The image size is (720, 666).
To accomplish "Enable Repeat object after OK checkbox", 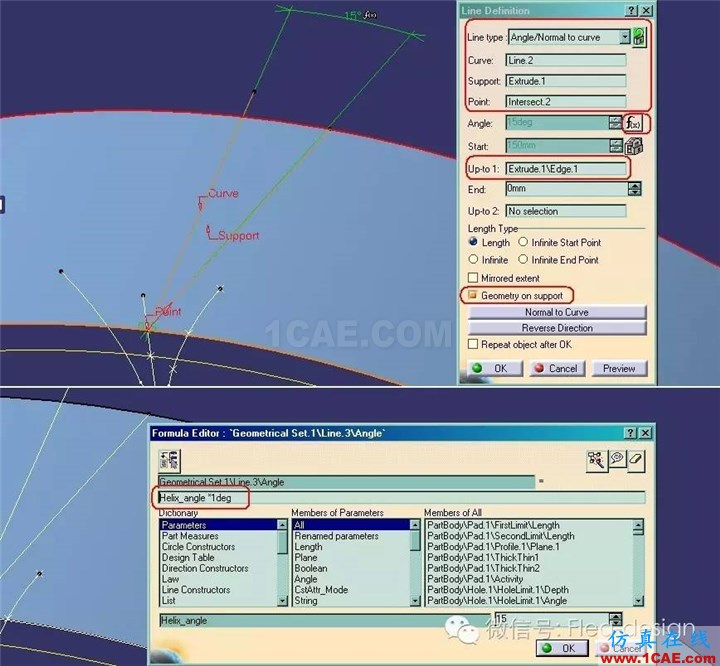I will pyautogui.click(x=472, y=344).
